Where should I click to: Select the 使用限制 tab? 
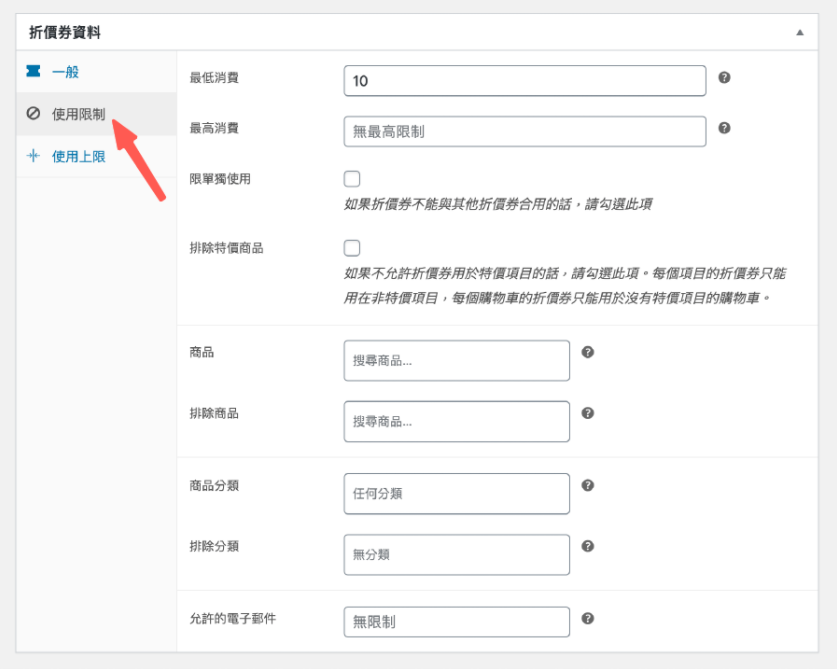tap(78, 114)
